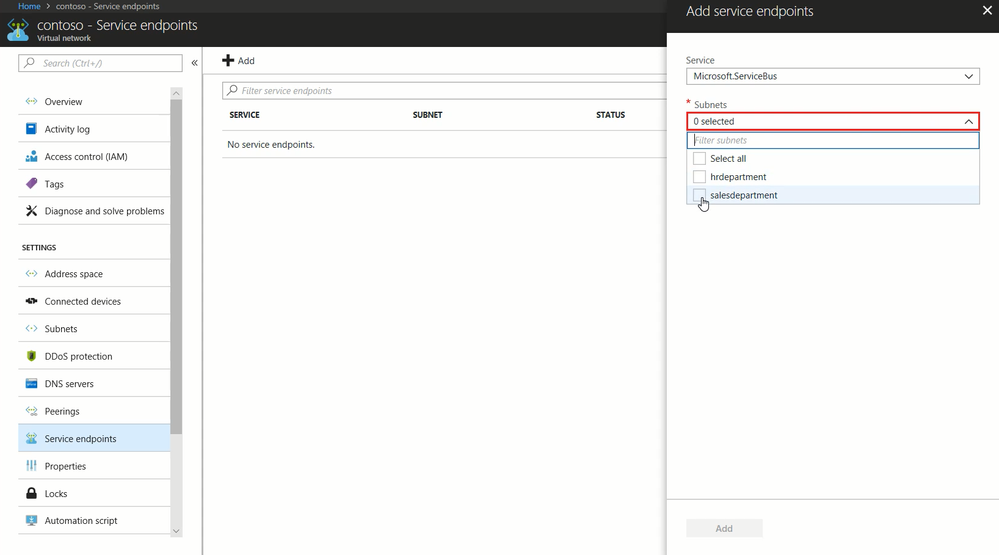Click the Properties bars icon
999x555 pixels.
(x=31, y=465)
